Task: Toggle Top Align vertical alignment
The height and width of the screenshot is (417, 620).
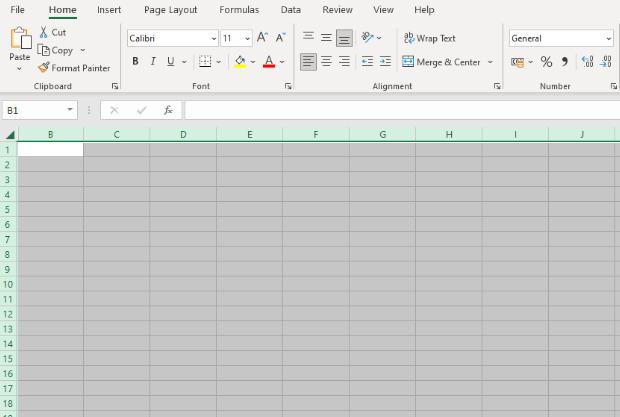Action: click(x=308, y=38)
